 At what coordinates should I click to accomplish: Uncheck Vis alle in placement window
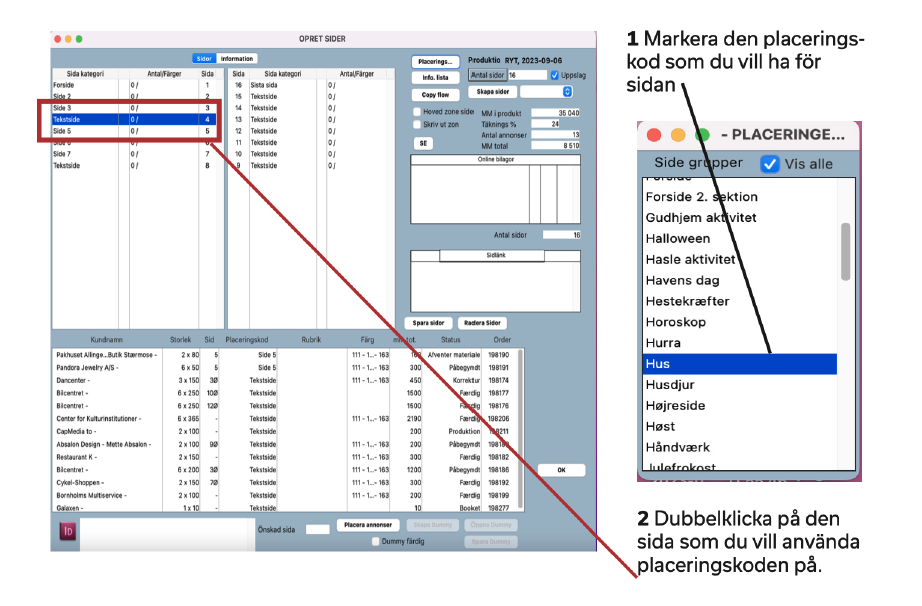coord(769,164)
